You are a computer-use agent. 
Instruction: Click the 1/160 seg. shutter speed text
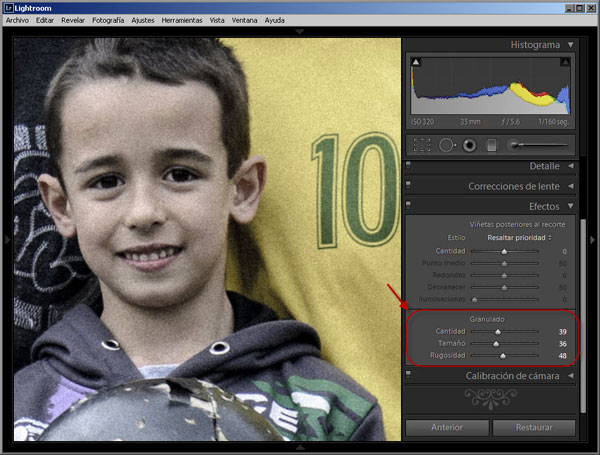pos(553,122)
